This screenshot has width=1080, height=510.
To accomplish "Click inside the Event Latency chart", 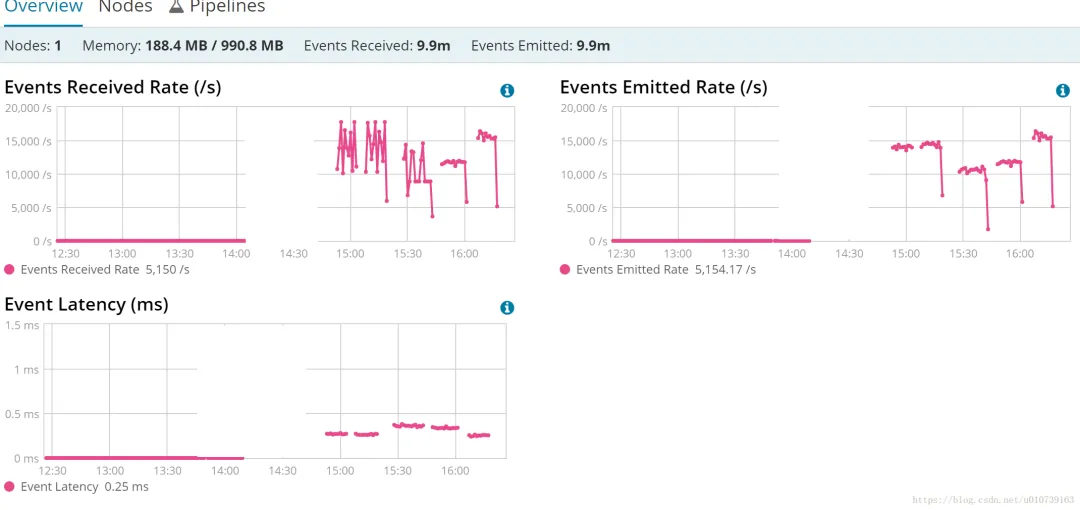I will [276, 391].
